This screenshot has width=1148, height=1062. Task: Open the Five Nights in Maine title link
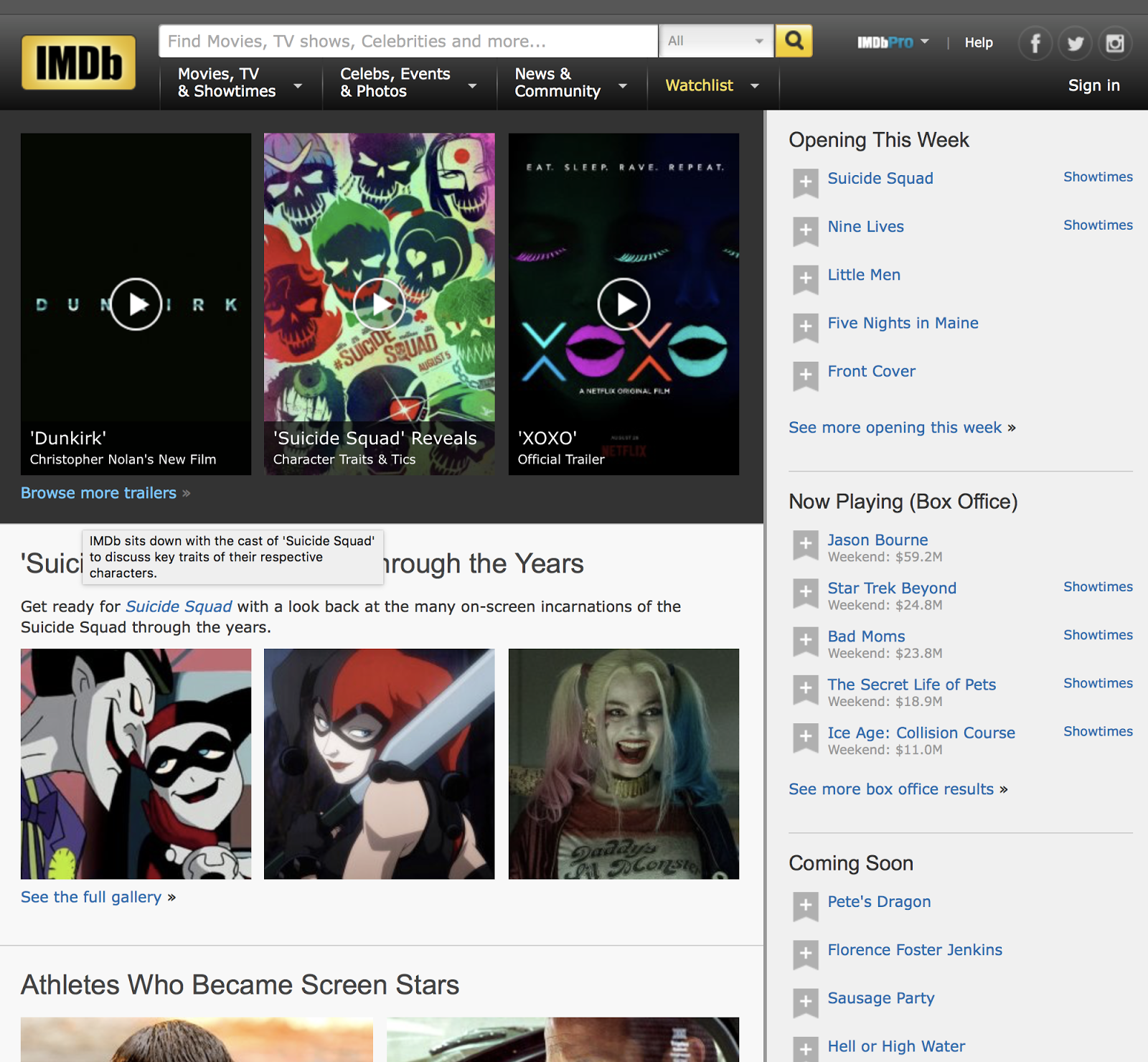click(x=903, y=323)
